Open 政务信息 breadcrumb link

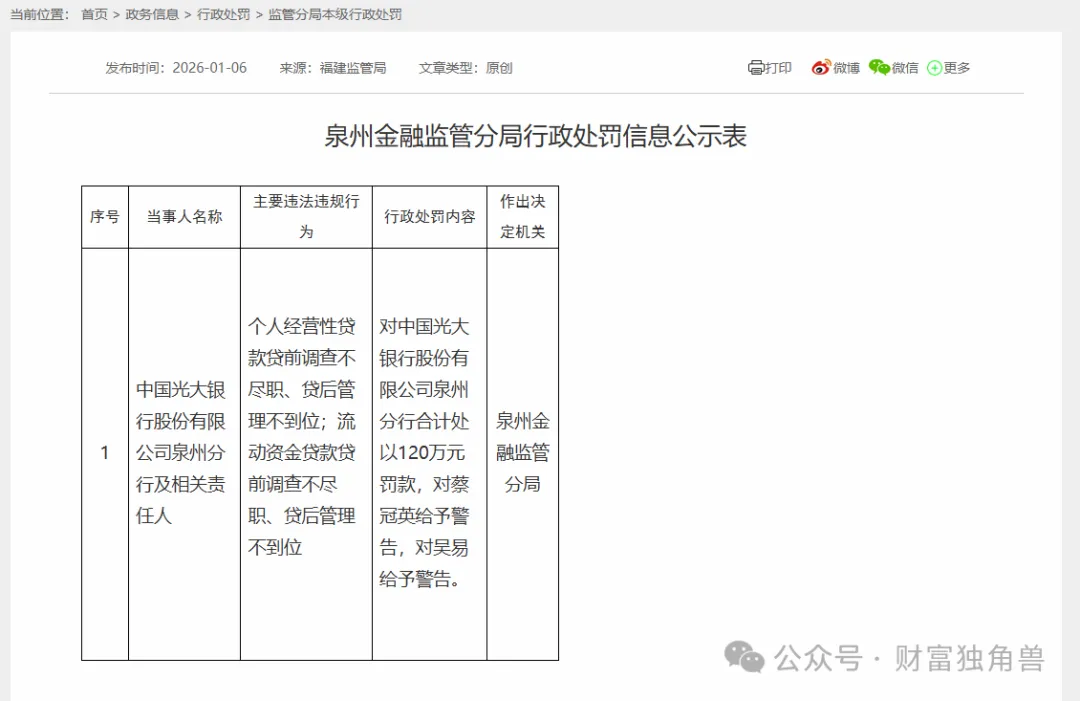click(x=152, y=14)
